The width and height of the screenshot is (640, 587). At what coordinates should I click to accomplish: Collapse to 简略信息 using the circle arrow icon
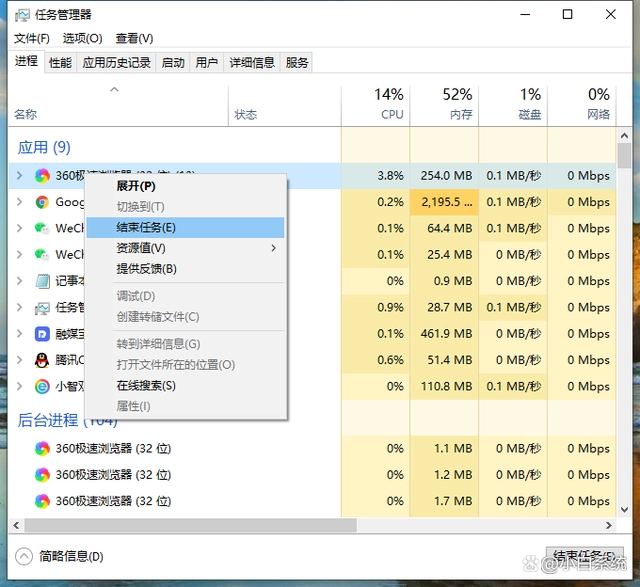tap(24, 556)
